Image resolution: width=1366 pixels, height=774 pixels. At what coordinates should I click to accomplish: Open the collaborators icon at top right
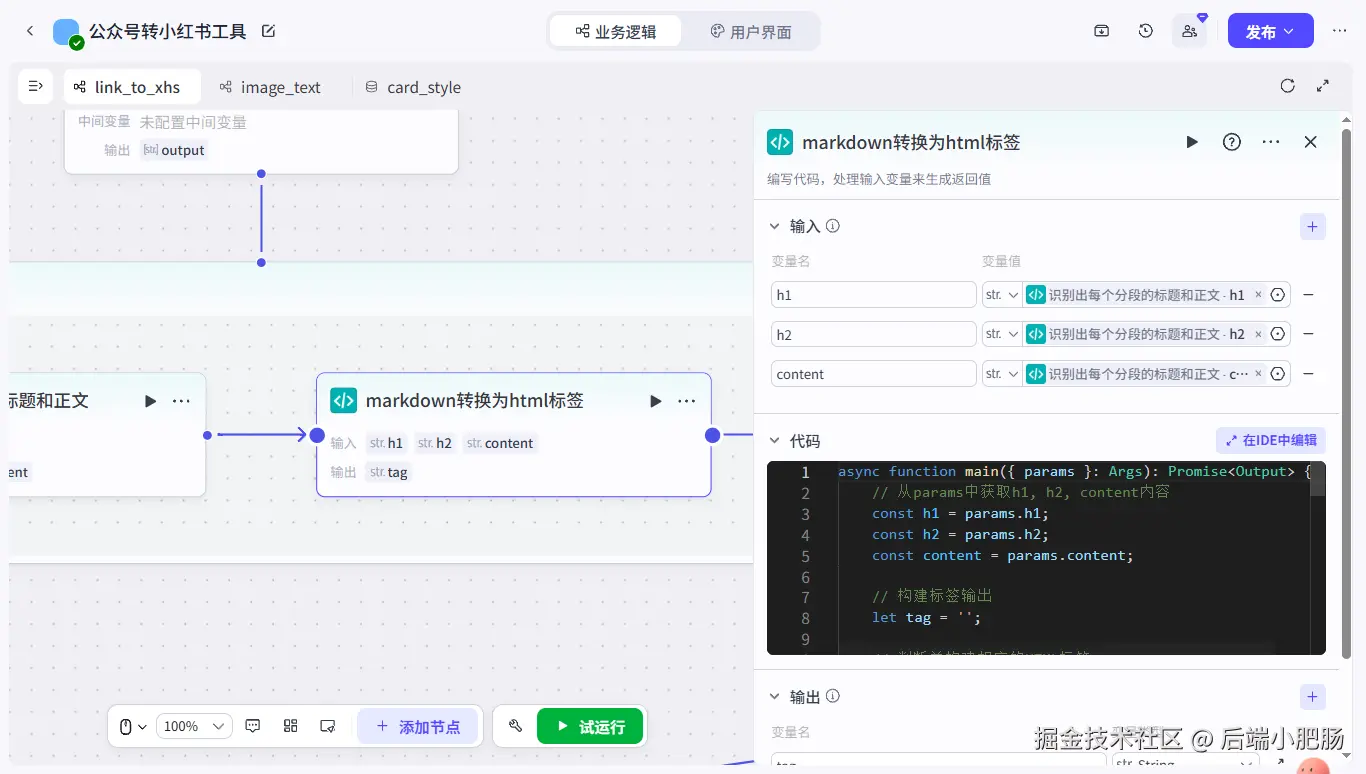pos(1189,31)
